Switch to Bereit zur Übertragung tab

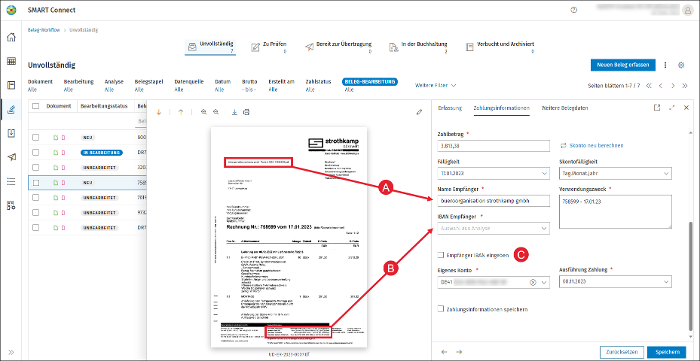pos(339,47)
